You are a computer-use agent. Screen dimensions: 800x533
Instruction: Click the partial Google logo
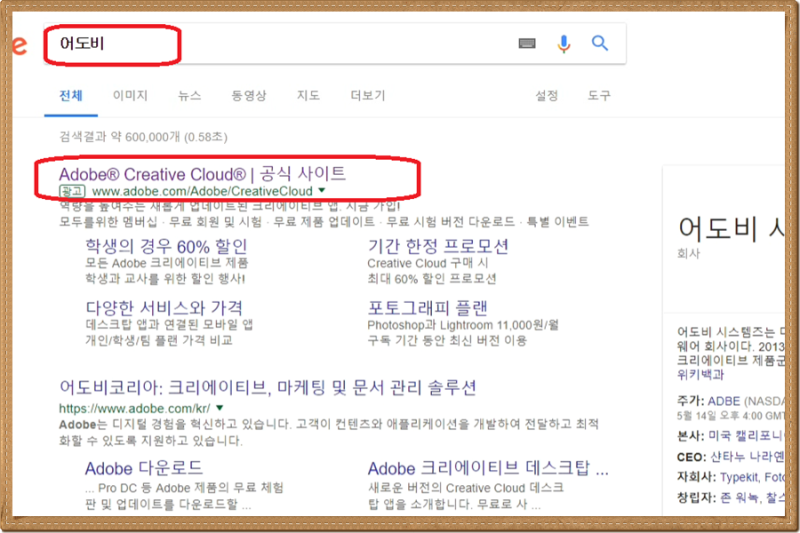click(x=19, y=46)
